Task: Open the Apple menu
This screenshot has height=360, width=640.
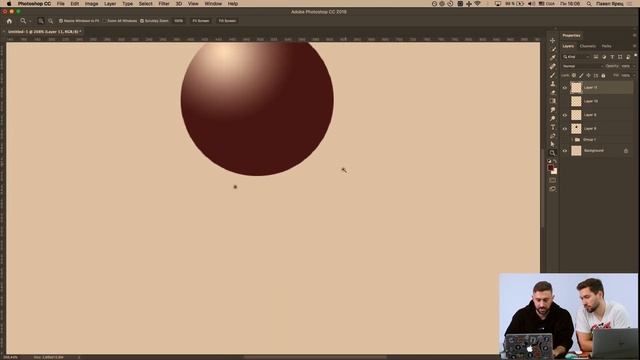Action: click(9, 4)
